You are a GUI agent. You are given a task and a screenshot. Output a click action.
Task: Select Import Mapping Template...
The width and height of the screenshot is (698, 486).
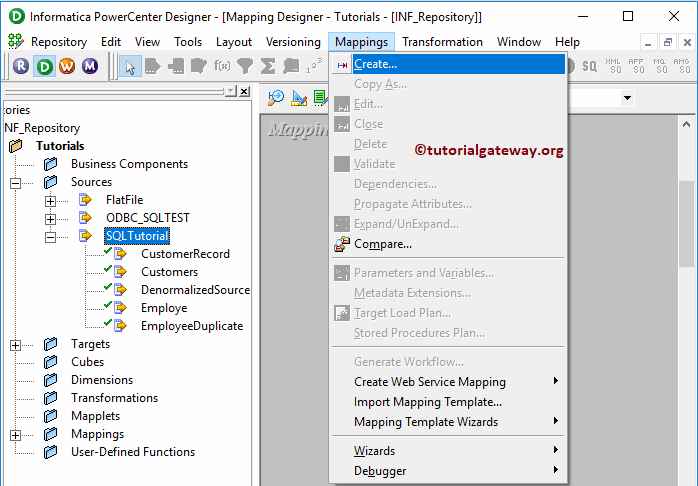pyautogui.click(x=449, y=402)
